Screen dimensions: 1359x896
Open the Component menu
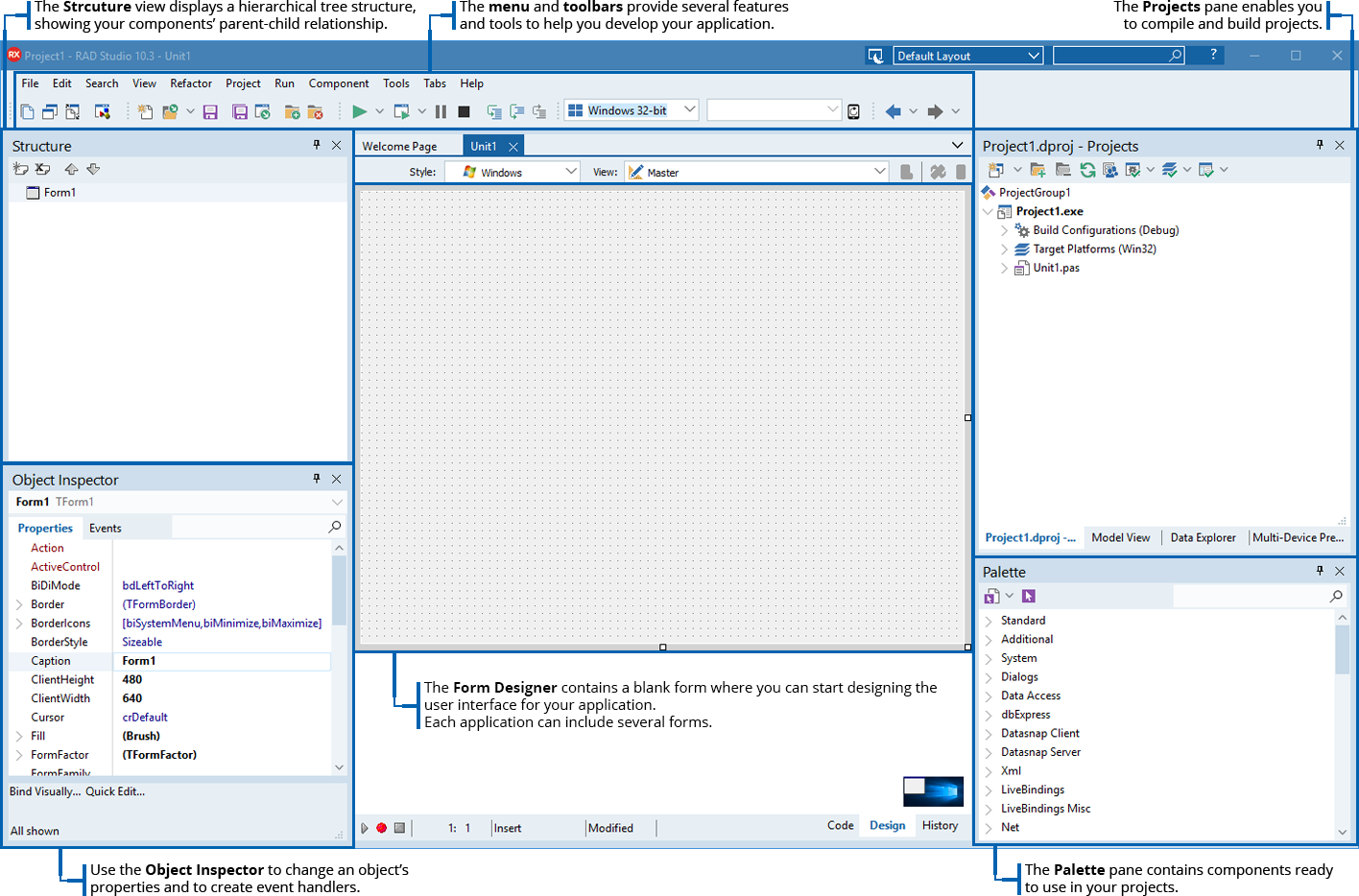click(x=339, y=83)
